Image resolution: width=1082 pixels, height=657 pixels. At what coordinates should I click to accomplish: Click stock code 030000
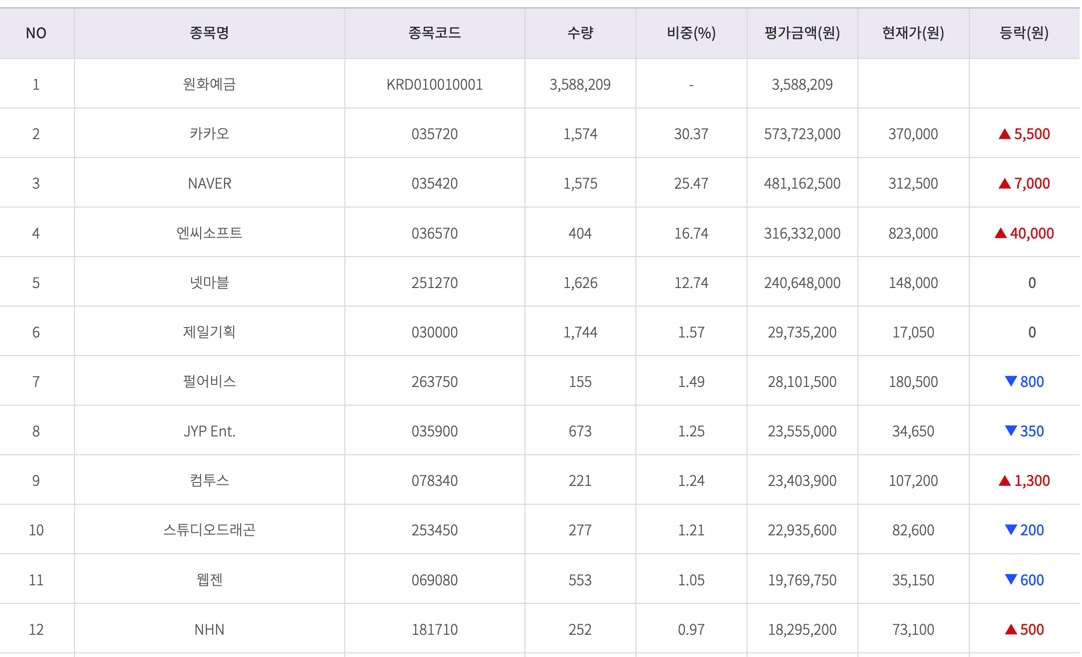[434, 332]
